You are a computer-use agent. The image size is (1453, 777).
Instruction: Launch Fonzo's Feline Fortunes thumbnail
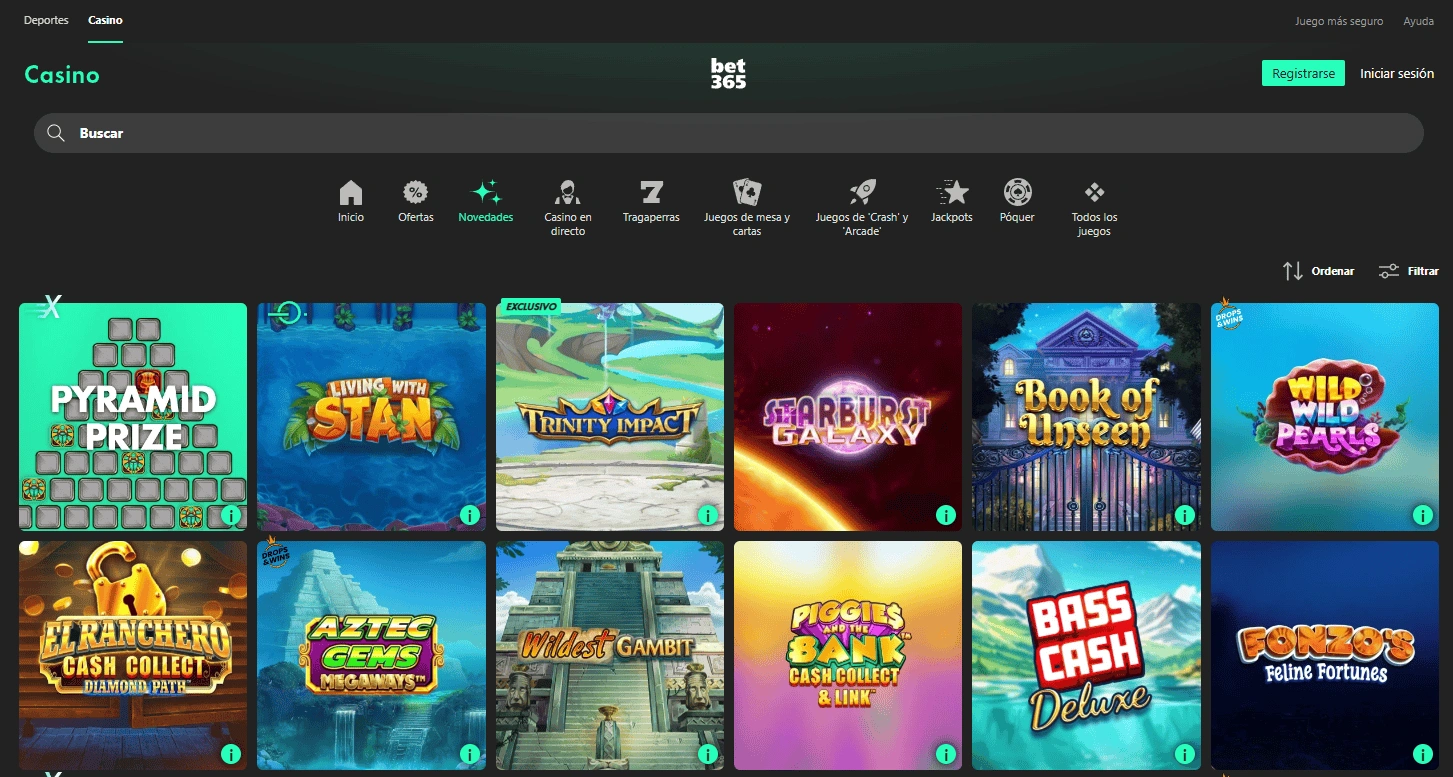(x=1325, y=656)
